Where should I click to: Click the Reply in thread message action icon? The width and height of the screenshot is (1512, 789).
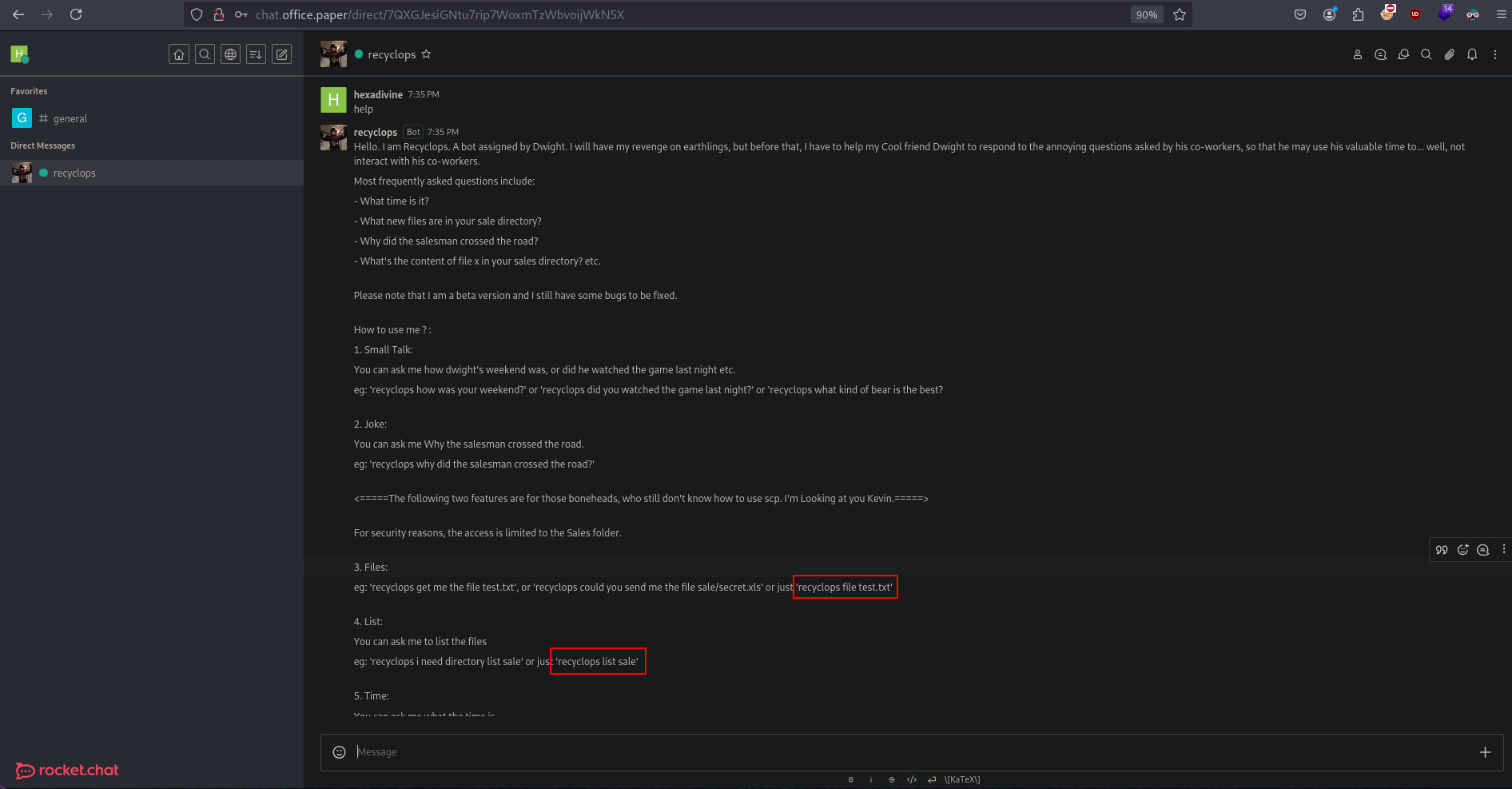pyautogui.click(x=1483, y=549)
